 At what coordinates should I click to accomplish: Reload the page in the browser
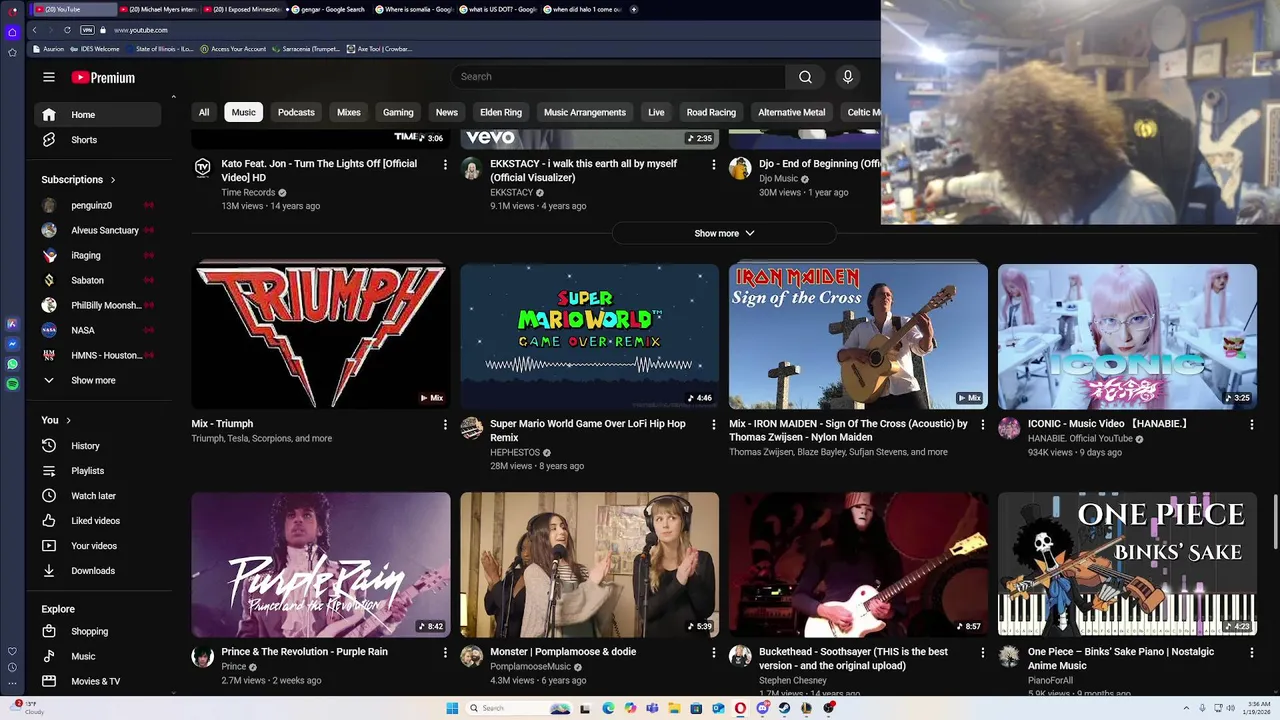67,30
